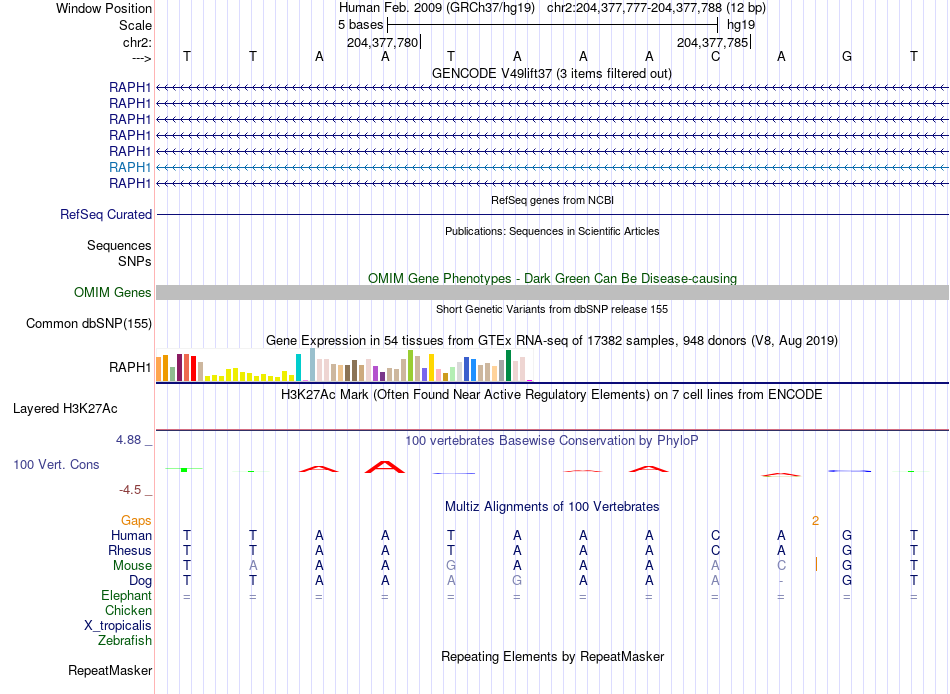Open the GTEx Gene Expression track title
The width and height of the screenshot is (950, 694).
pos(552,341)
